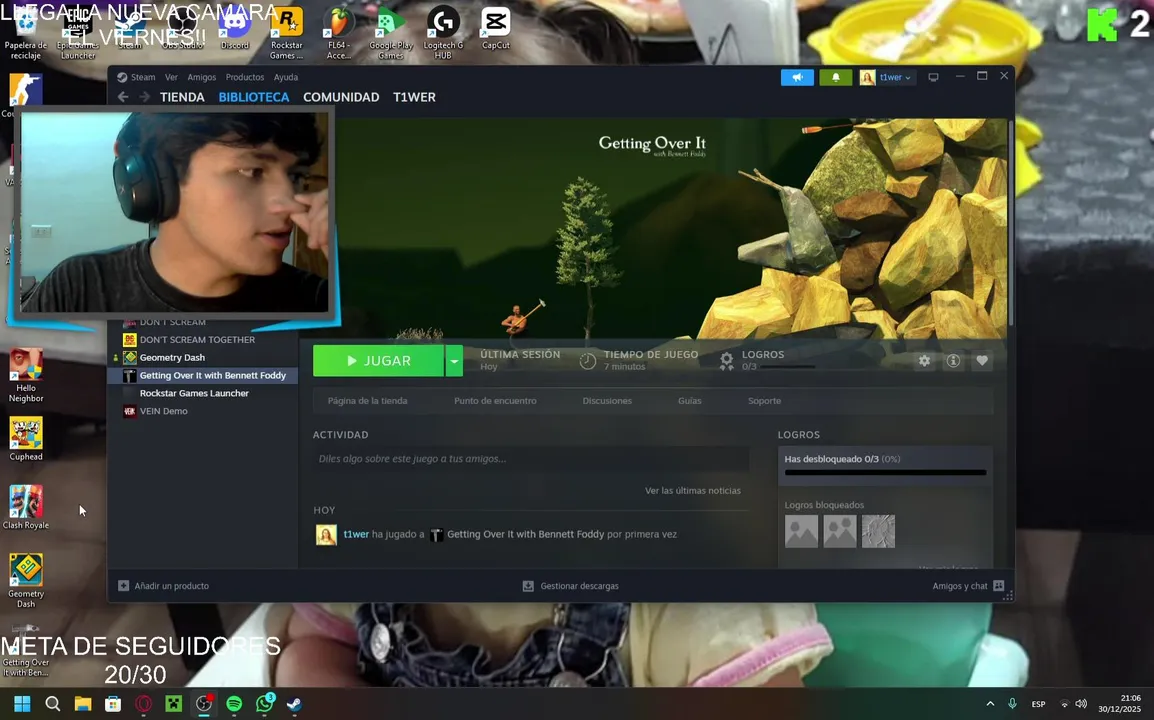Open Gestionar descargas
Screen dimensions: 1154x720
570,586
